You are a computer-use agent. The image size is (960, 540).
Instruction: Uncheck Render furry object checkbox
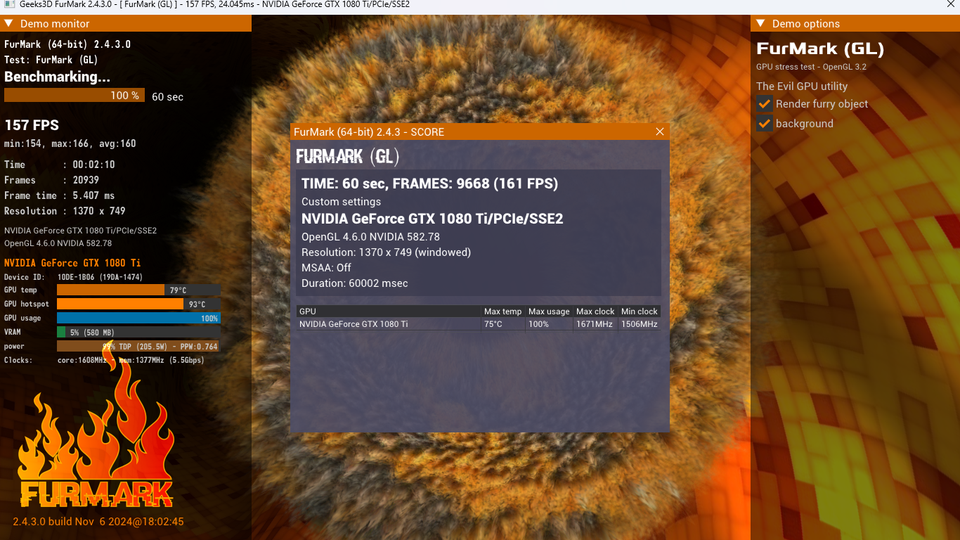[764, 103]
